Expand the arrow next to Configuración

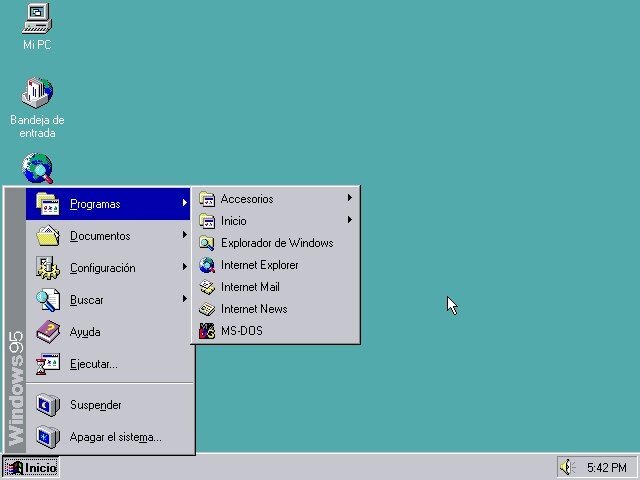pyautogui.click(x=185, y=267)
